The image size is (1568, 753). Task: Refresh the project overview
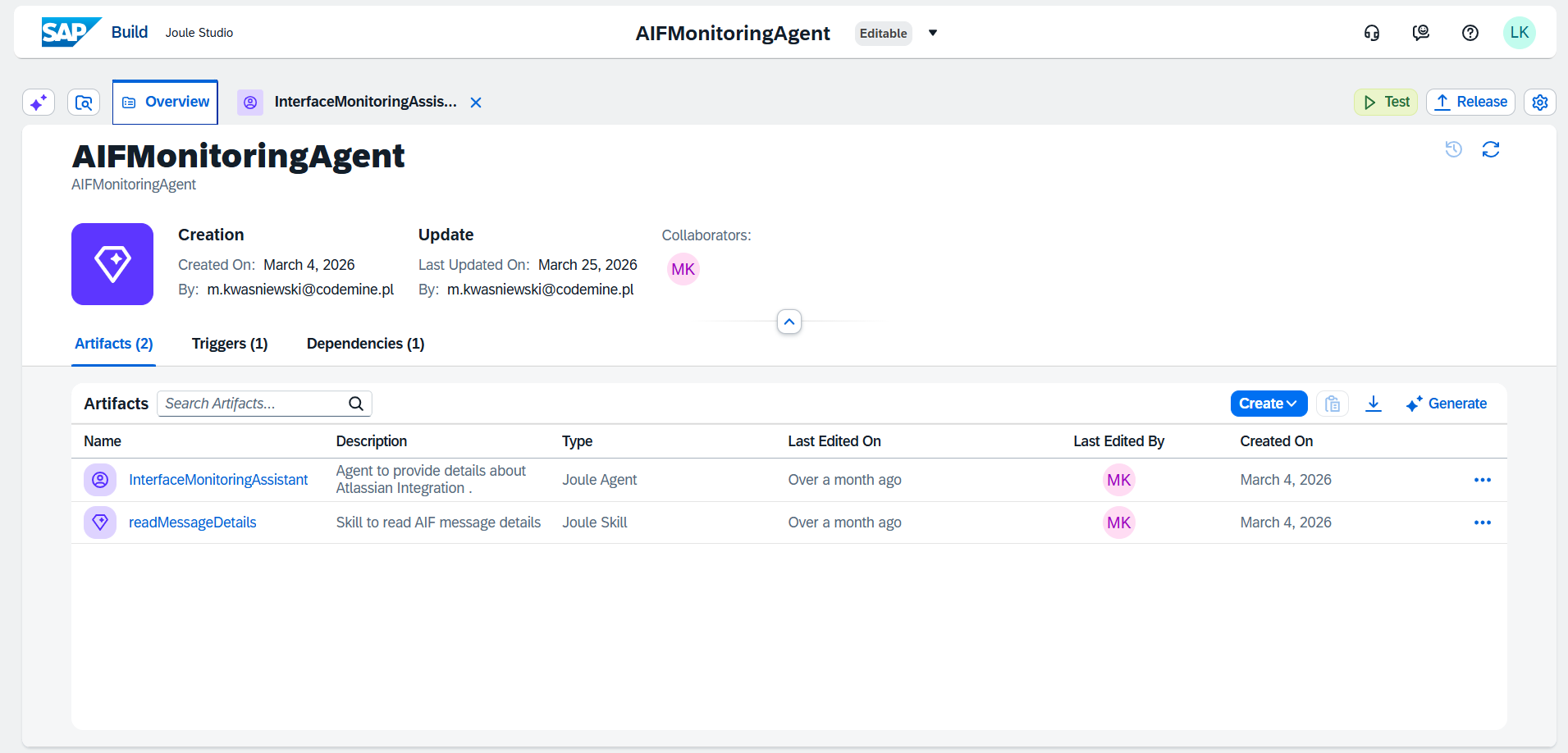pos(1491,149)
